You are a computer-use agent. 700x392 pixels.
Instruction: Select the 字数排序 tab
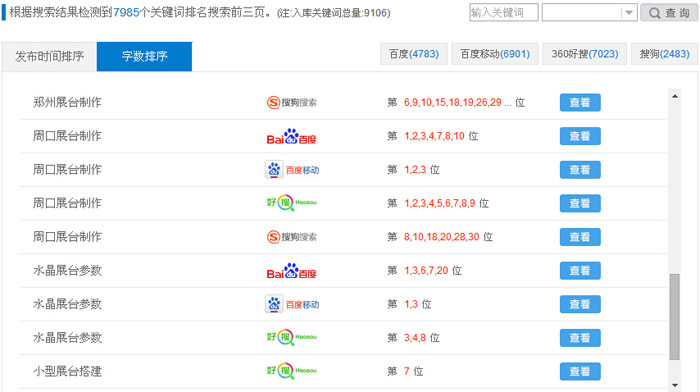(144, 56)
